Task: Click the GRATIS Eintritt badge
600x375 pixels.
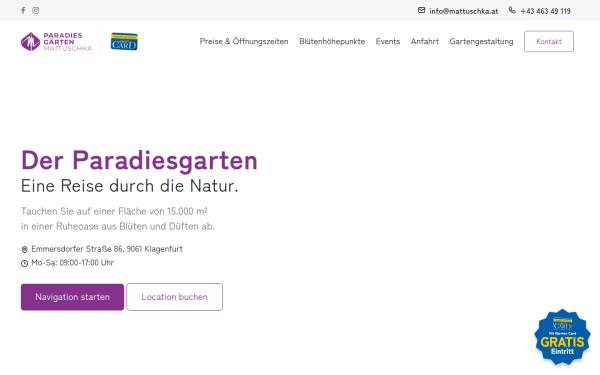Action: [562, 337]
